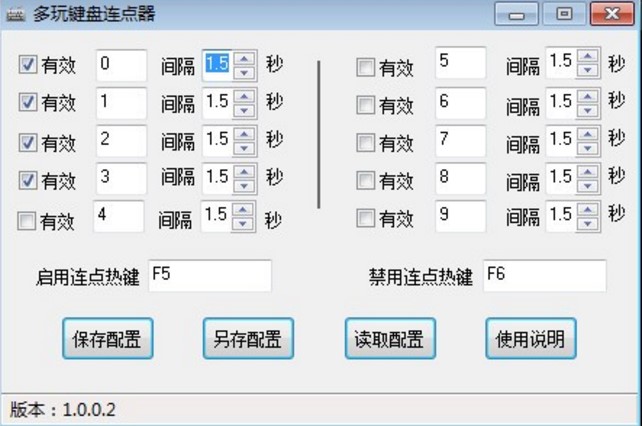Increment key 3 interval using up arrow
Viewport: 642px width, 426px height.
[244, 172]
